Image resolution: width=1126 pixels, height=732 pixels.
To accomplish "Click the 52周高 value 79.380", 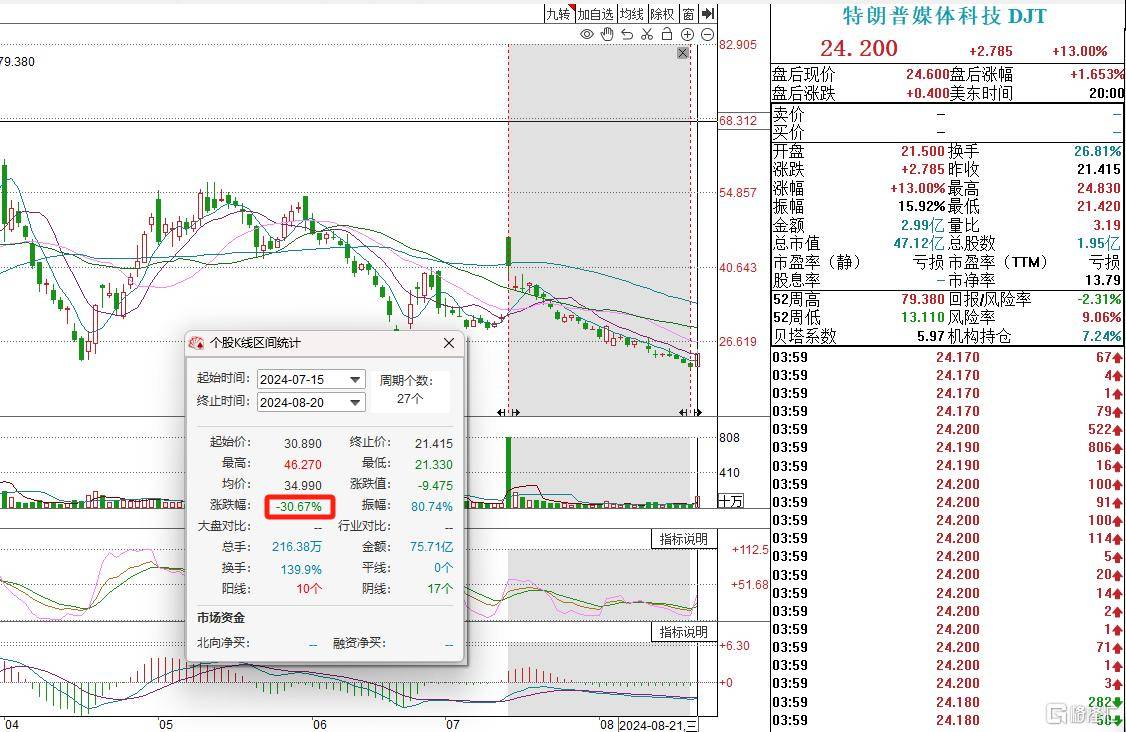I will 923,299.
